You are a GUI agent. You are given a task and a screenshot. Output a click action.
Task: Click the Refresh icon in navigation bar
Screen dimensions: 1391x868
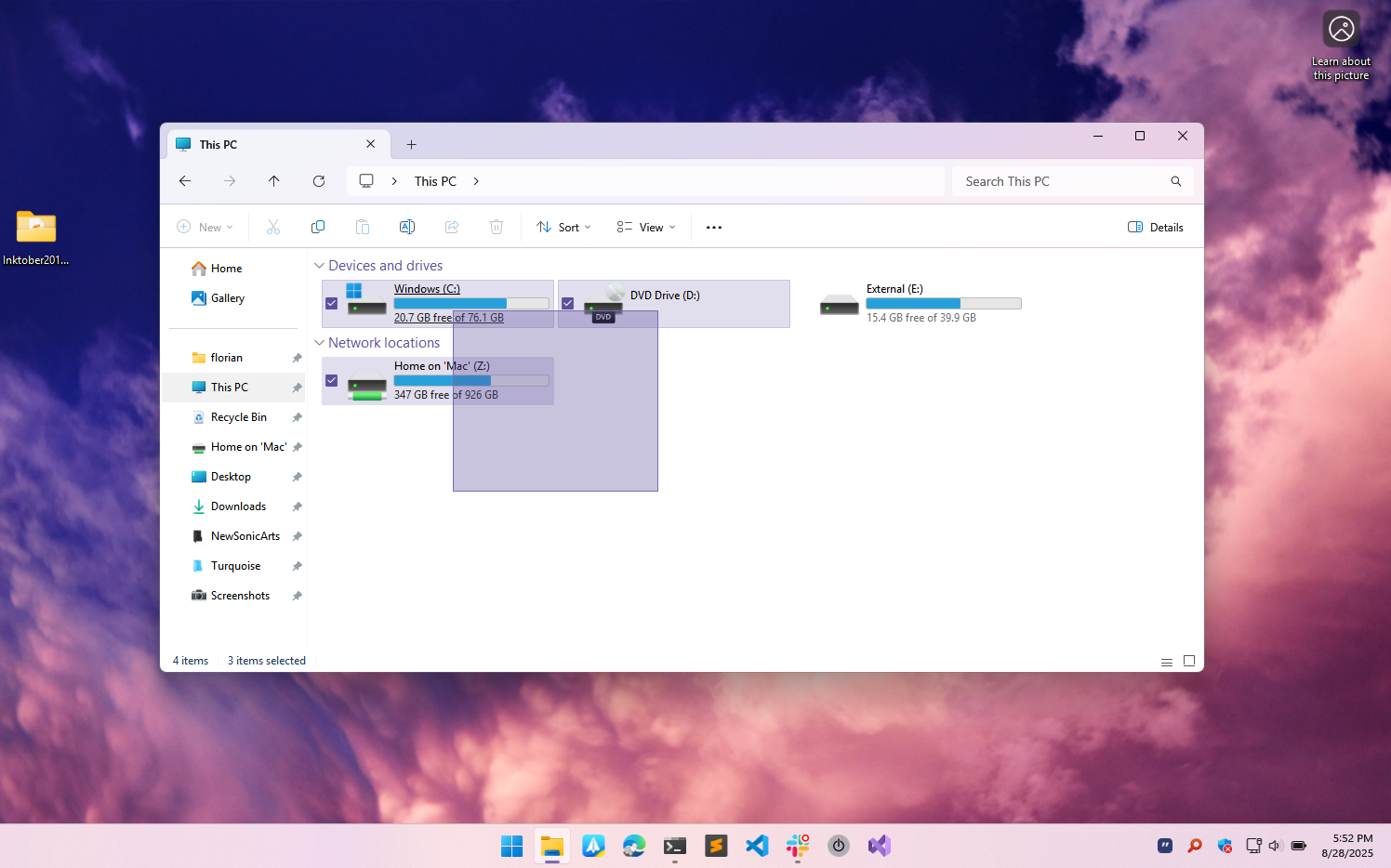pos(319,181)
